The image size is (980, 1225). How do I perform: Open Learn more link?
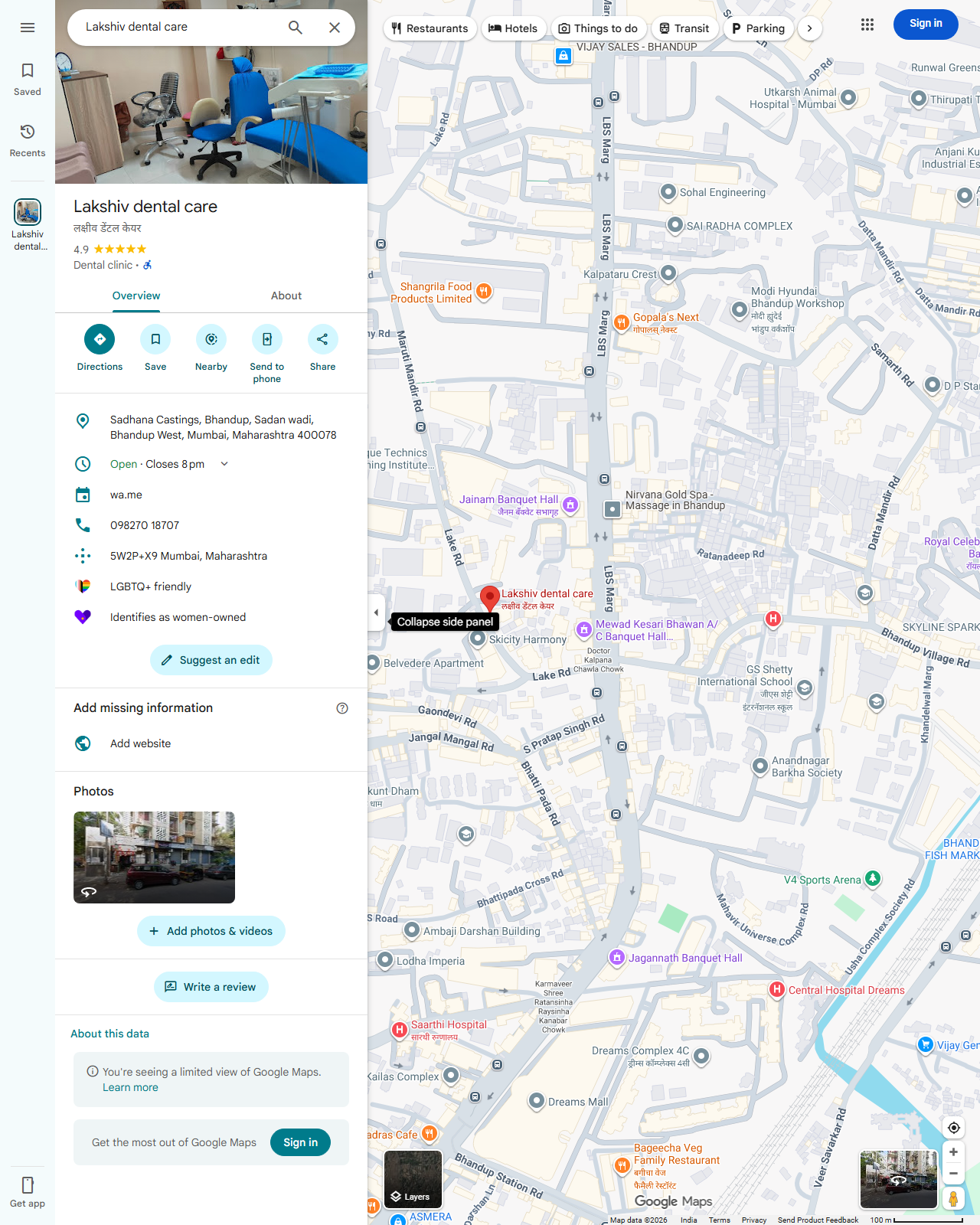pyautogui.click(x=130, y=1087)
